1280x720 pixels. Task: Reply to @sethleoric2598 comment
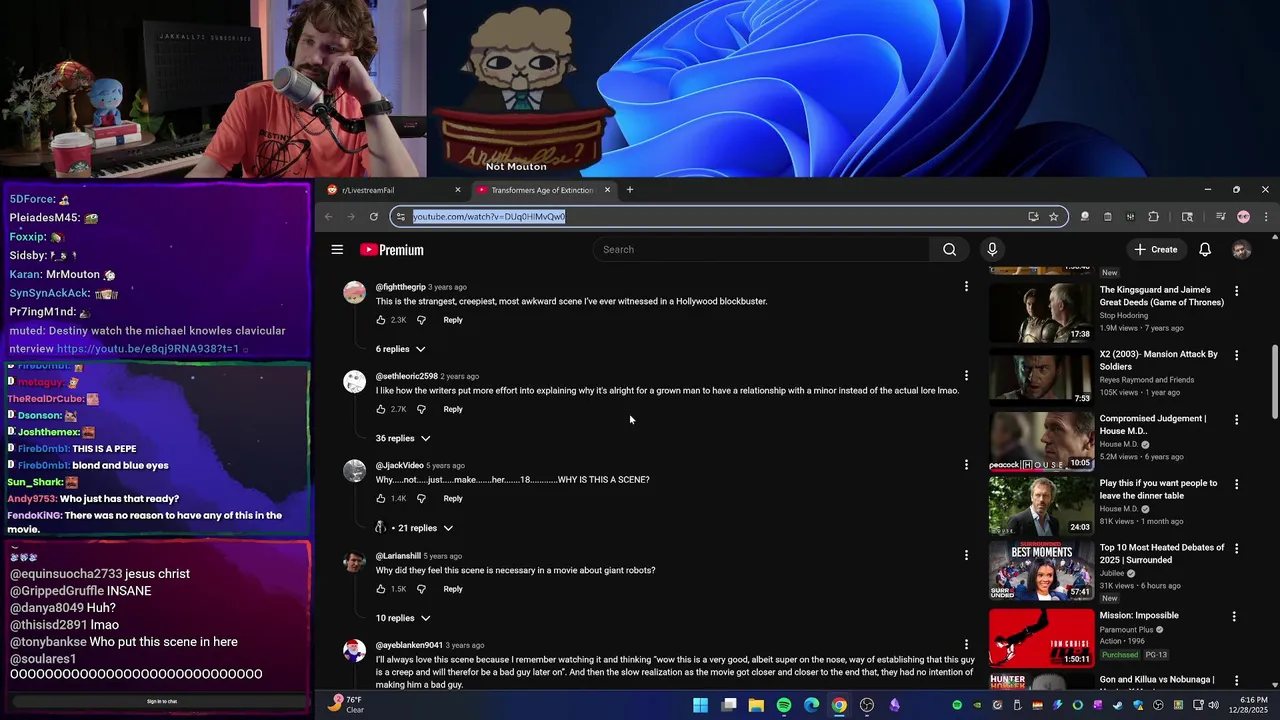tap(453, 409)
